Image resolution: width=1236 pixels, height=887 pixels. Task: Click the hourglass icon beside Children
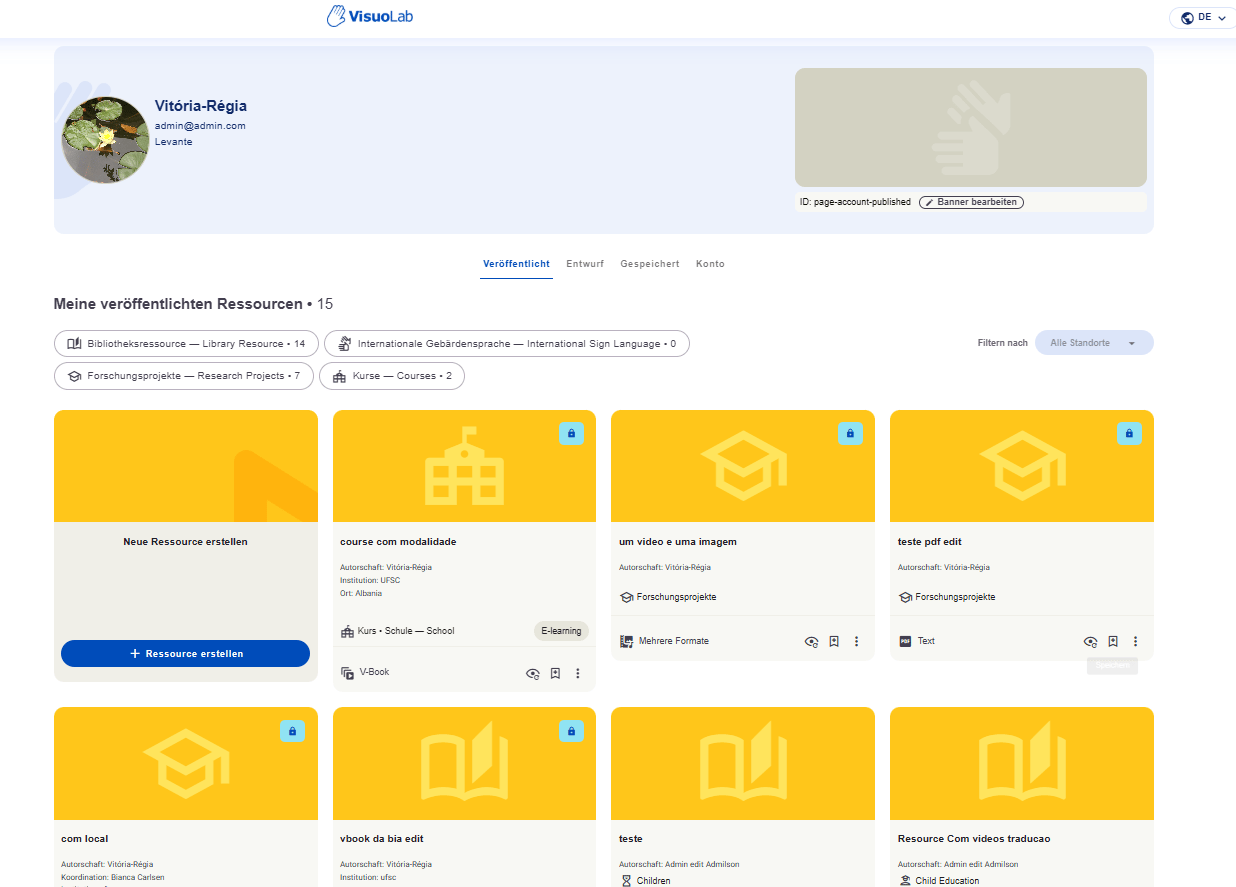coord(626,881)
